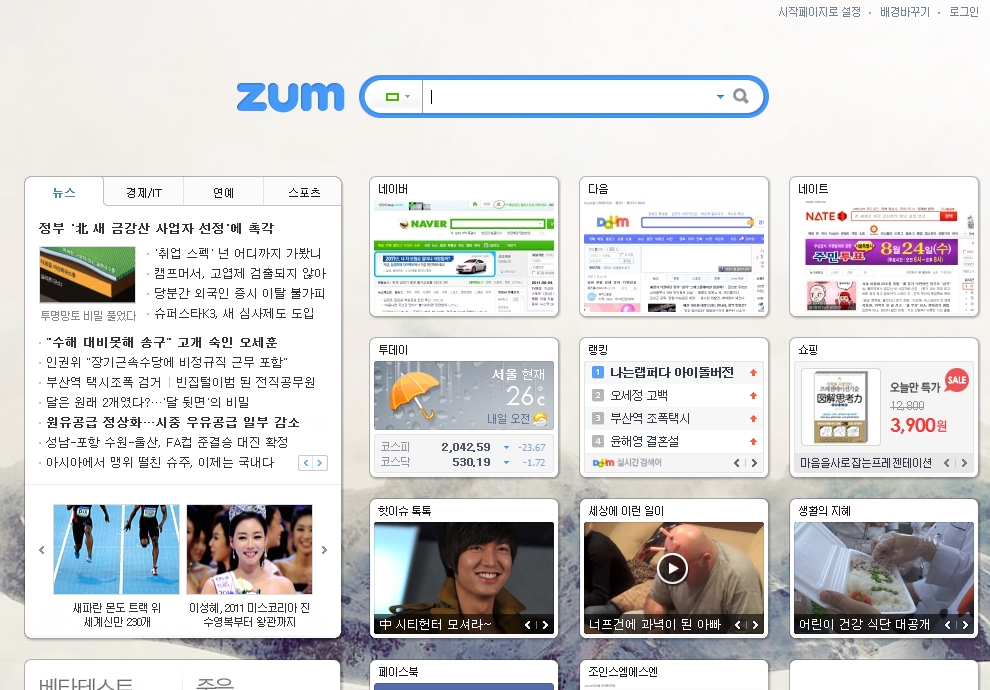The height and width of the screenshot is (690, 990).
Task: Open headline 정부 '北 새 금강산 사업자 선정'에 촉각
Action: coord(156,228)
